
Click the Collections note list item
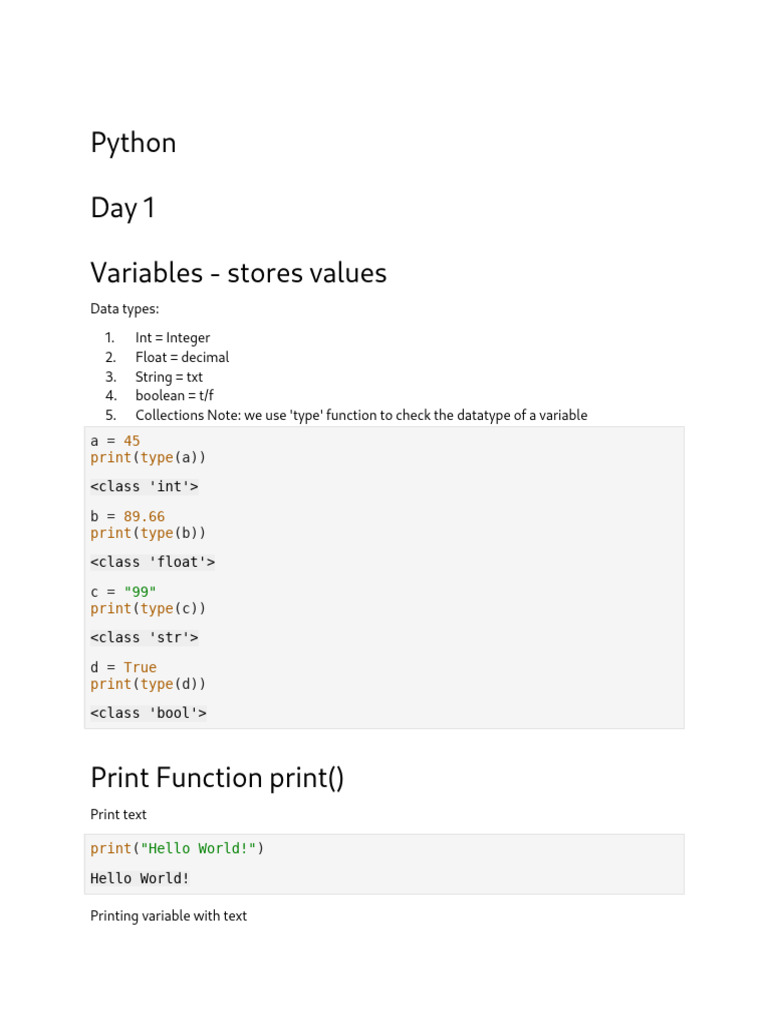click(x=361, y=415)
